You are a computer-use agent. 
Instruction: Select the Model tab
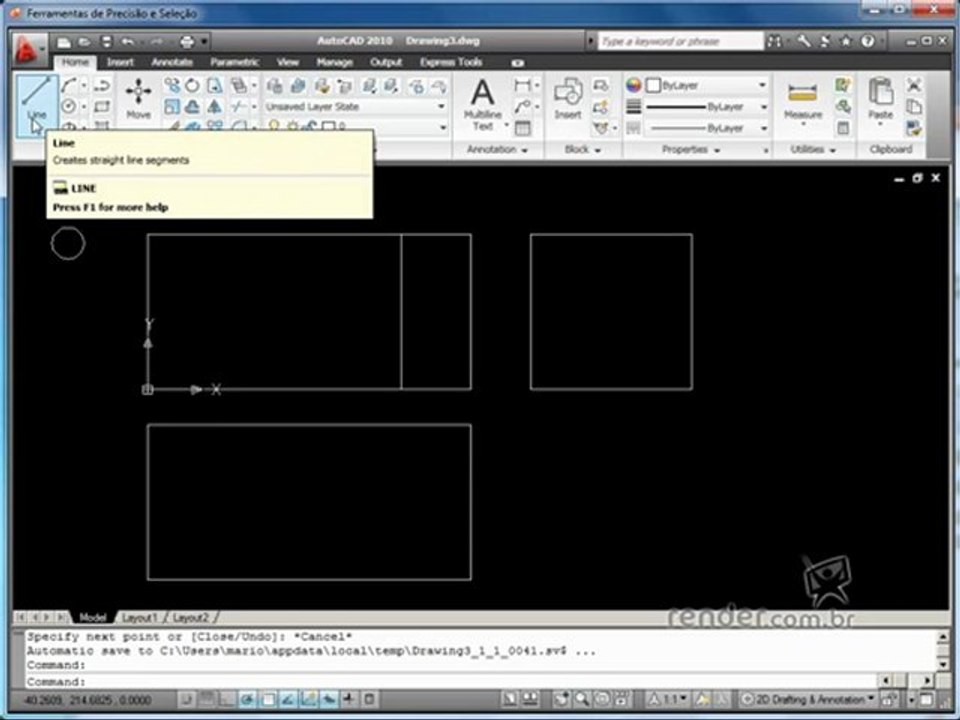pyautogui.click(x=93, y=617)
